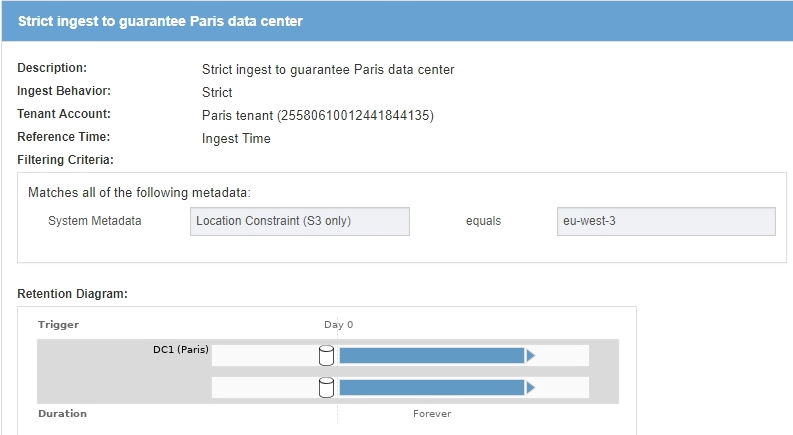Image resolution: width=793 pixels, height=435 pixels.
Task: Click the second storage cylinder icon
Action: [326, 387]
